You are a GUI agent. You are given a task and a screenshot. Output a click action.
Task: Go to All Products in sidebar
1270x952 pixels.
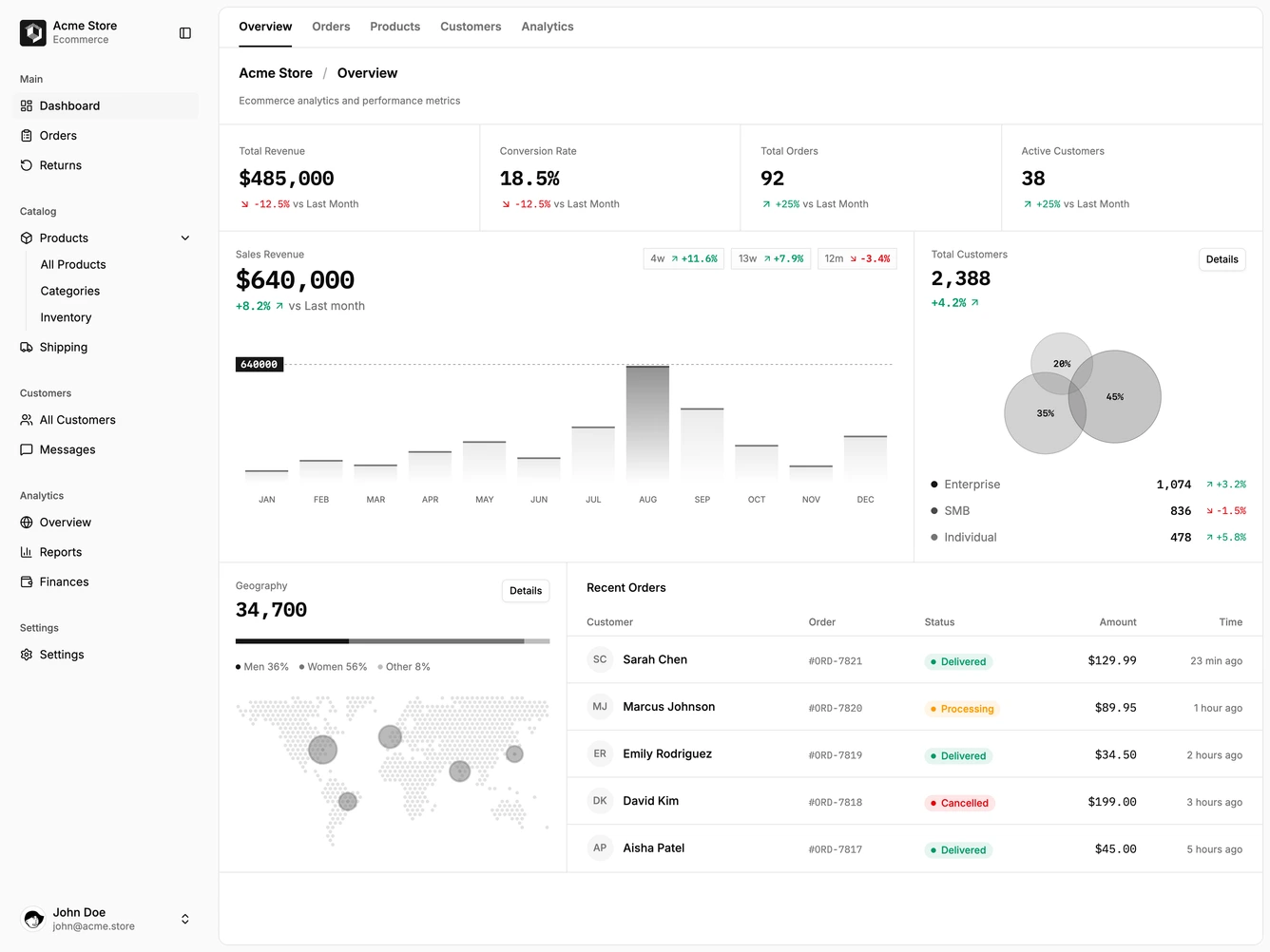(73, 265)
